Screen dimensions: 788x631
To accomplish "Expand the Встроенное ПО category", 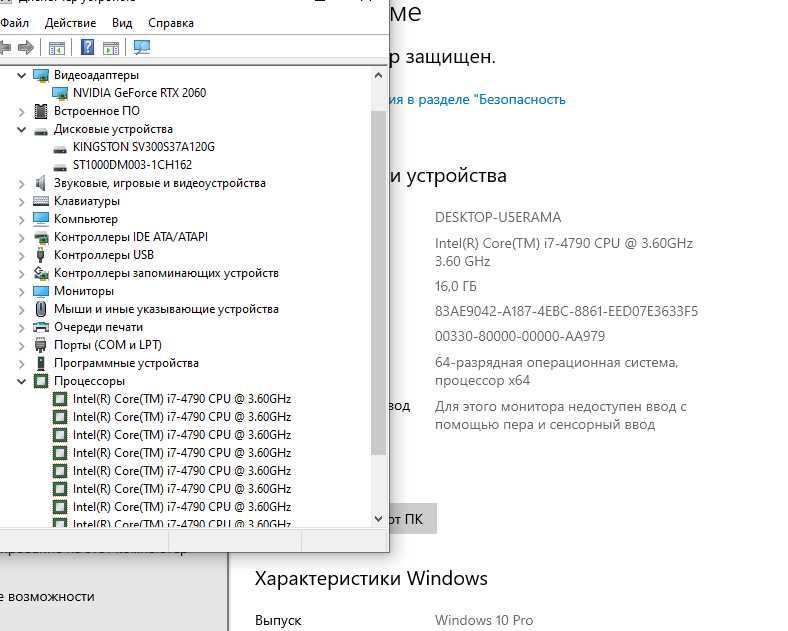I will click(21, 112).
